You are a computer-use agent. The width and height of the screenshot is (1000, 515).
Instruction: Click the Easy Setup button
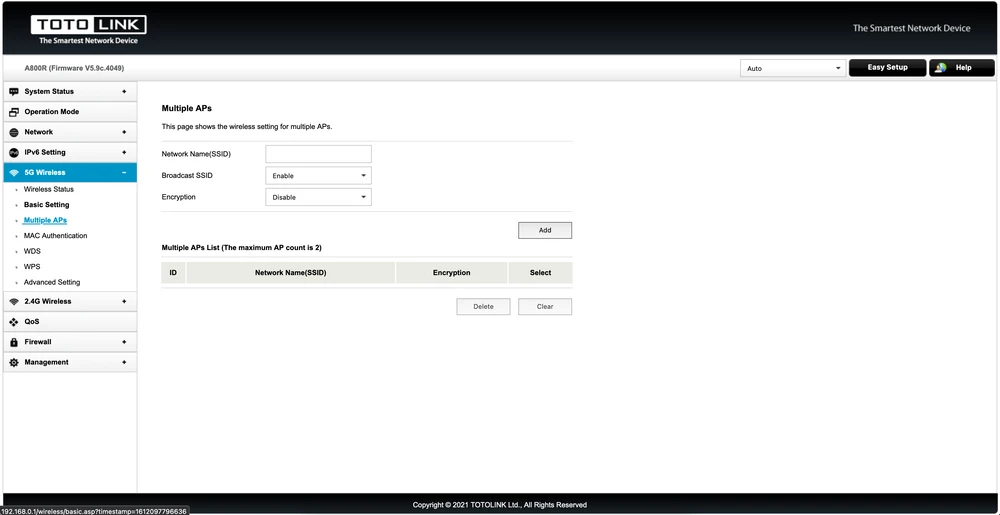coord(887,68)
